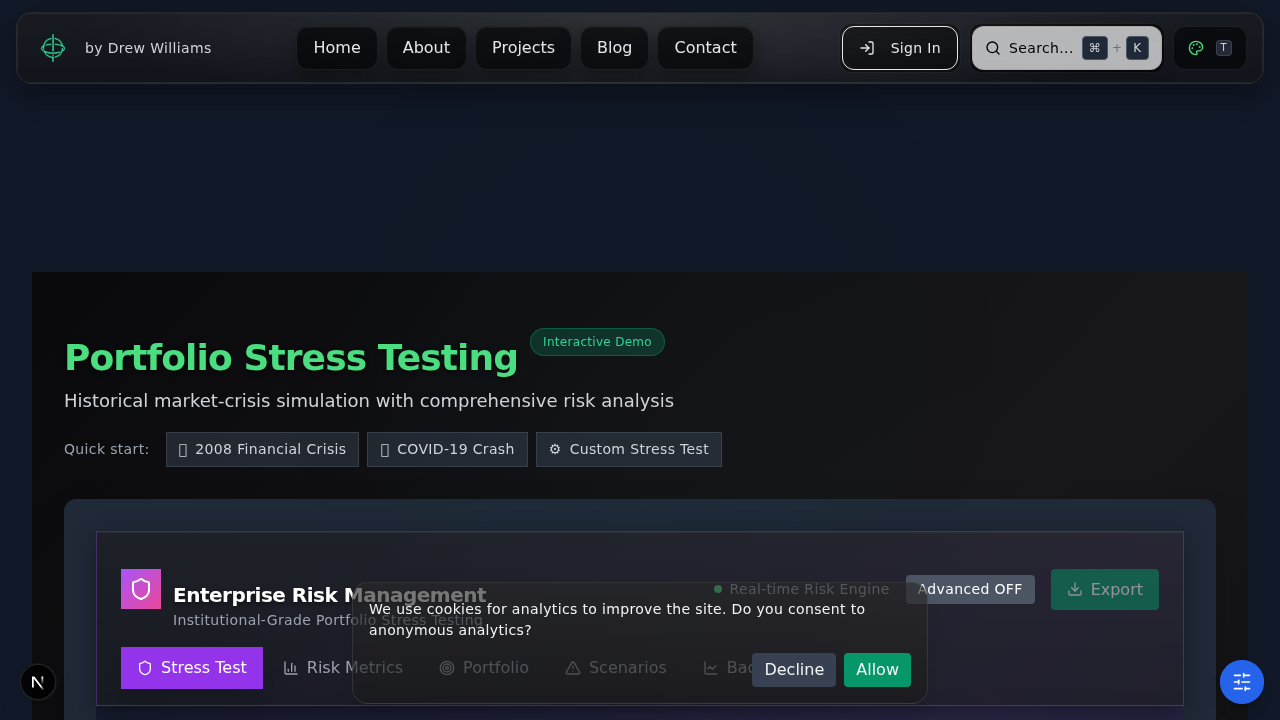Click the shield icon beside Enterprise Risk Management
Screen dimensions: 1280x720
141,588
